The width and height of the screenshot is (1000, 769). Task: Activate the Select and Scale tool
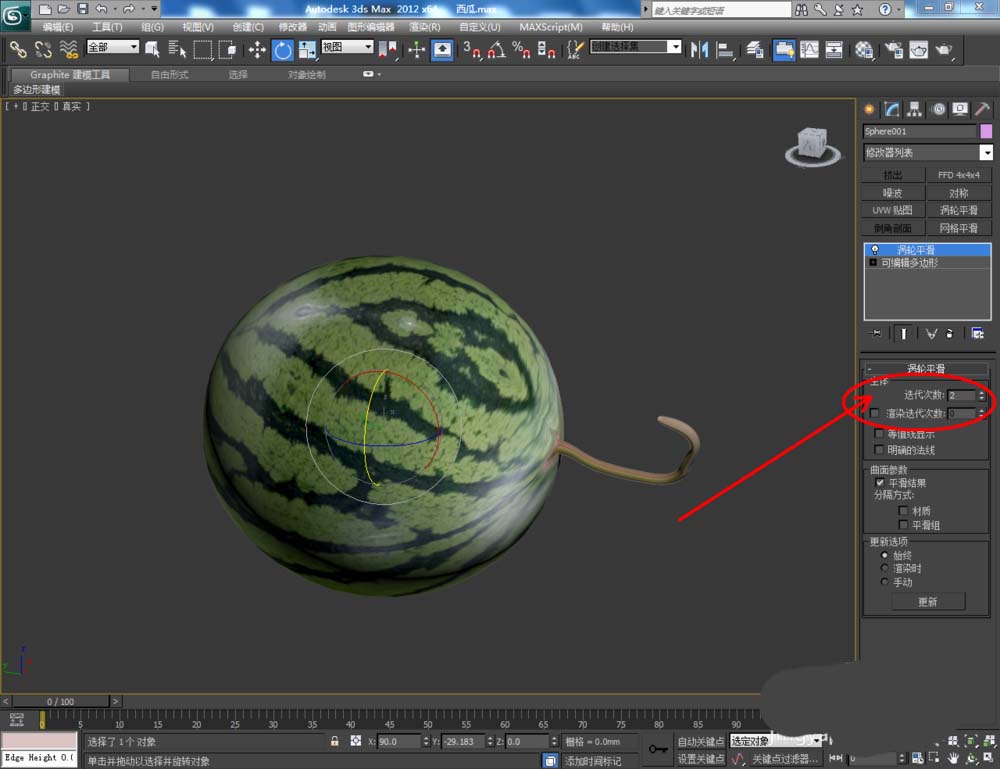tap(307, 49)
